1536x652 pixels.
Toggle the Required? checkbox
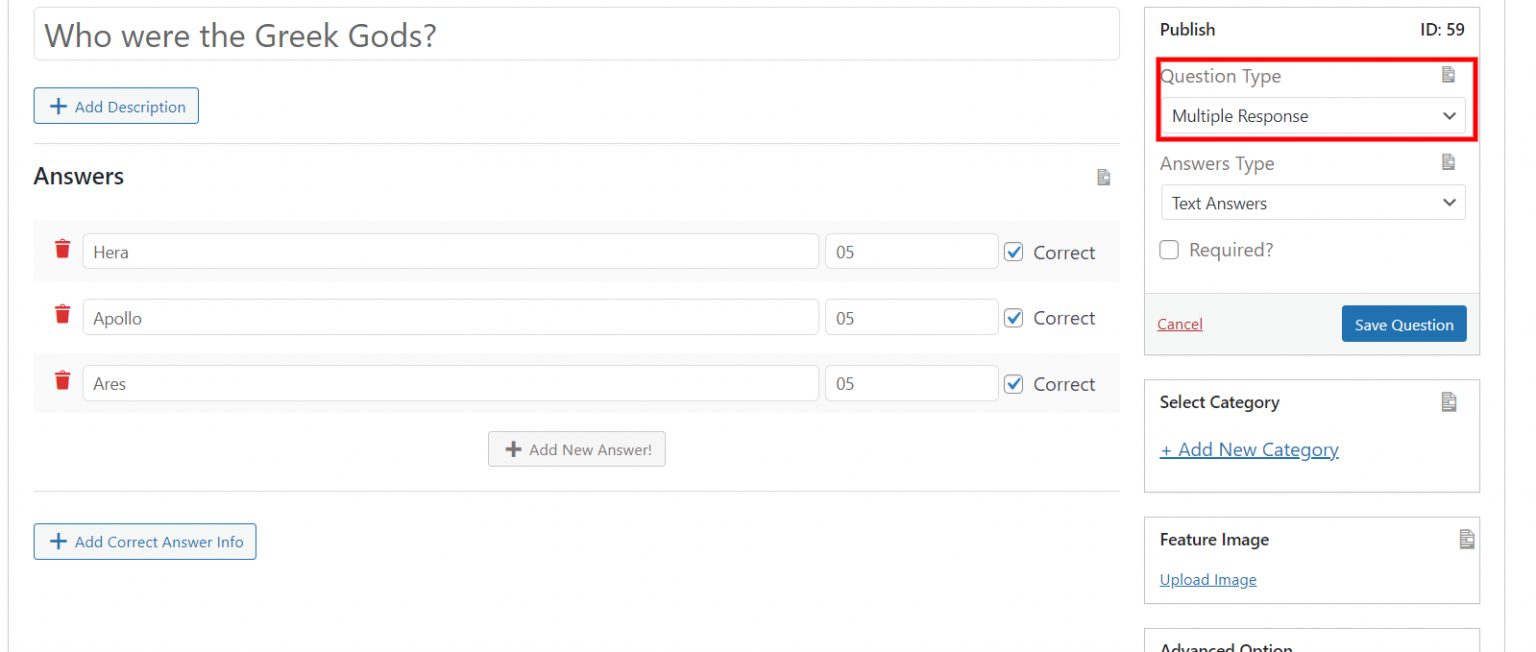tap(1169, 250)
